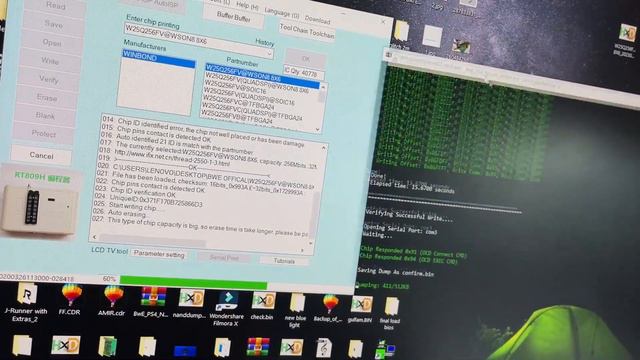Click the green progress bar at 60%
Viewport: 640px width, 360px height.
point(193,282)
